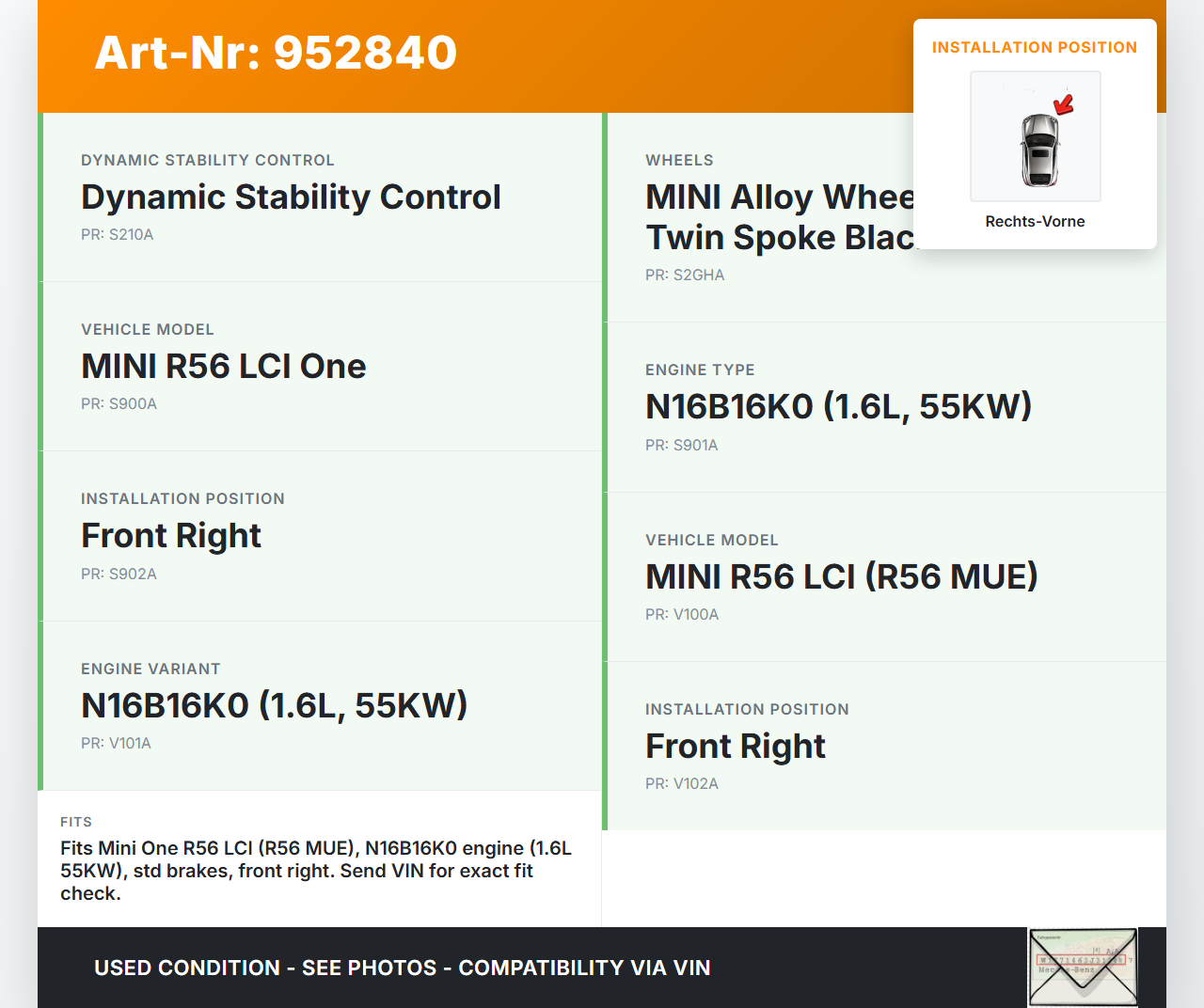Click the 'DYNAMIC STABILITY CONTROL' small label

208,161
